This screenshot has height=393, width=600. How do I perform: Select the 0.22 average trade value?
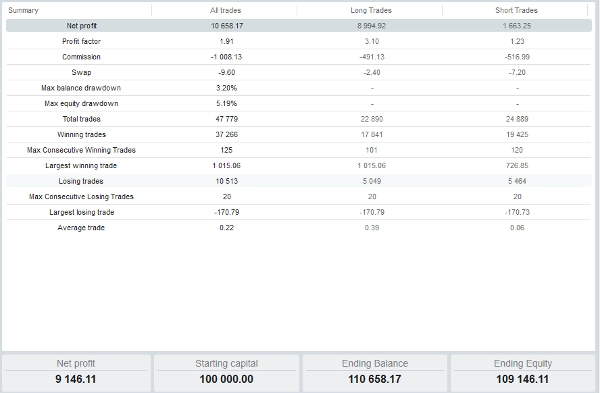coord(227,228)
